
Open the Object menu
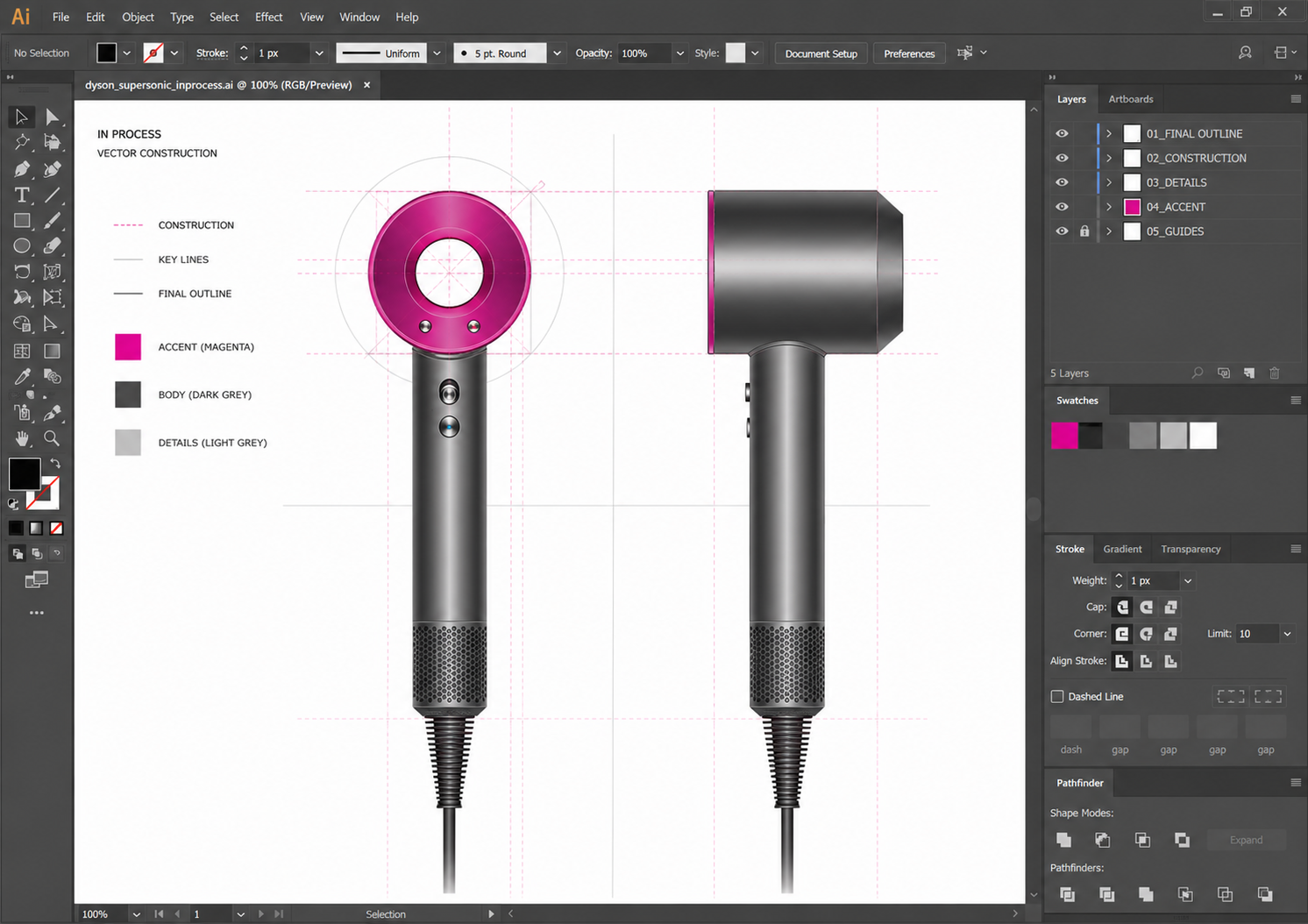coord(138,17)
